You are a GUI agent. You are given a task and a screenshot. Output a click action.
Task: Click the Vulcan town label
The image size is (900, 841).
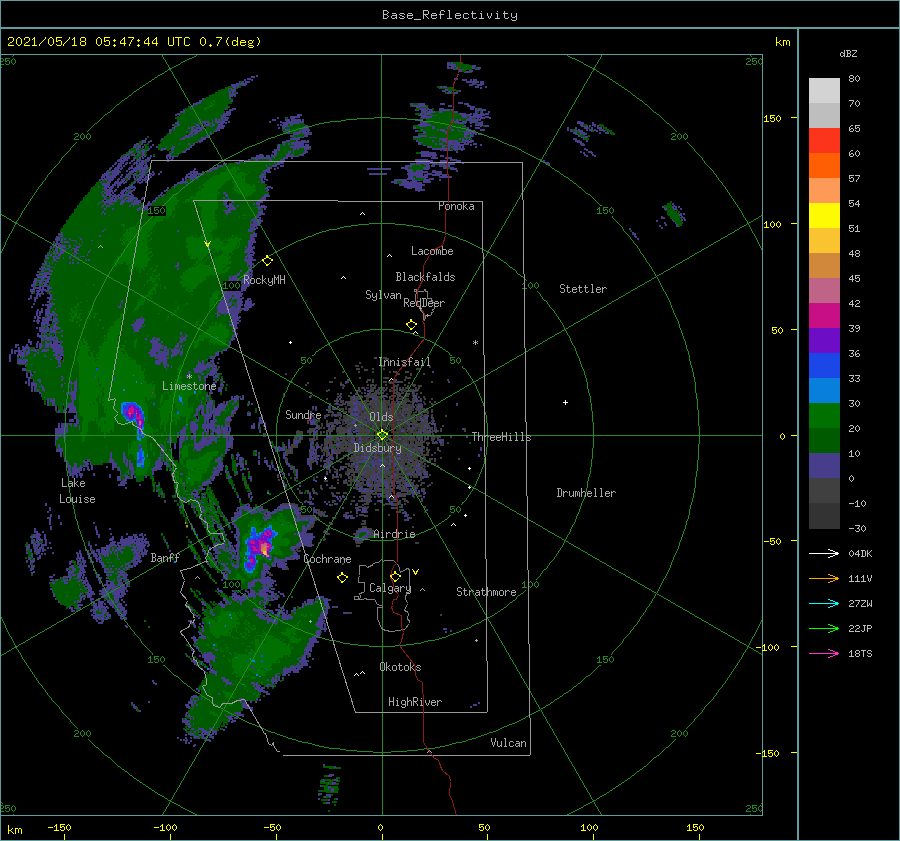[509, 743]
